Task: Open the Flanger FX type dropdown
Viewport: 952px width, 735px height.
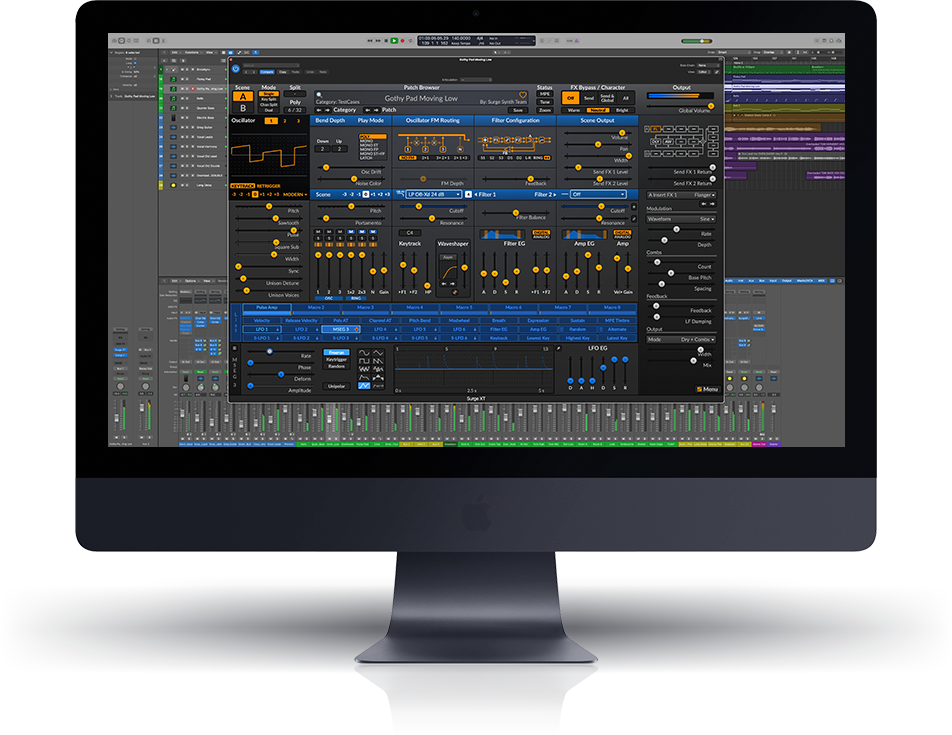Action: coord(701,195)
